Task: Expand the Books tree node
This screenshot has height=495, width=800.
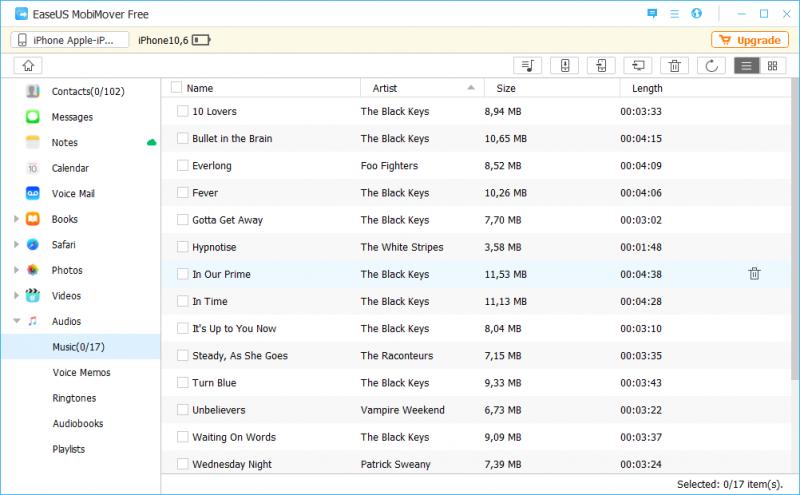Action: pyautogui.click(x=16, y=219)
